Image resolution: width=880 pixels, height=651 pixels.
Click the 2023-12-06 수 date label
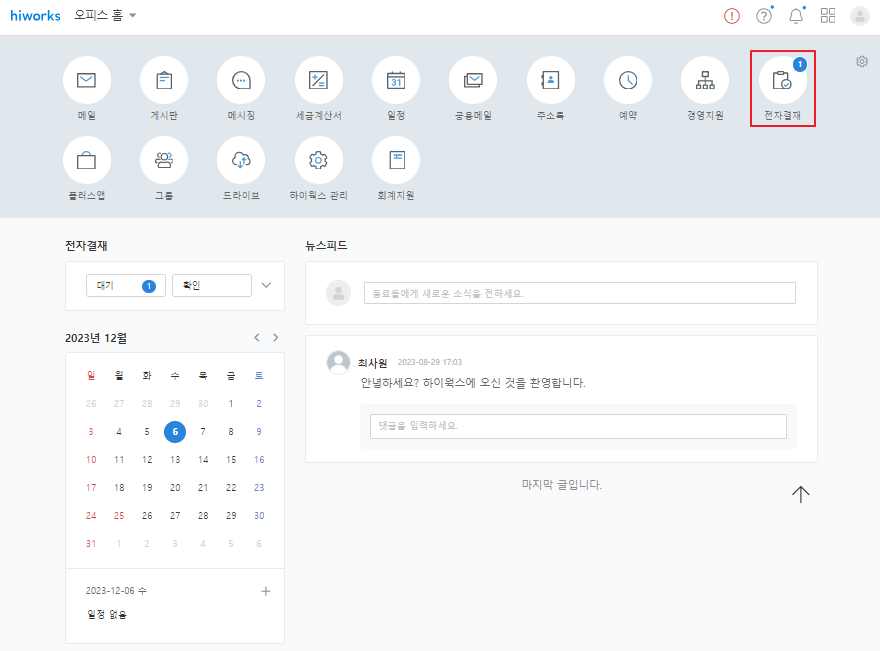[x=116, y=591]
